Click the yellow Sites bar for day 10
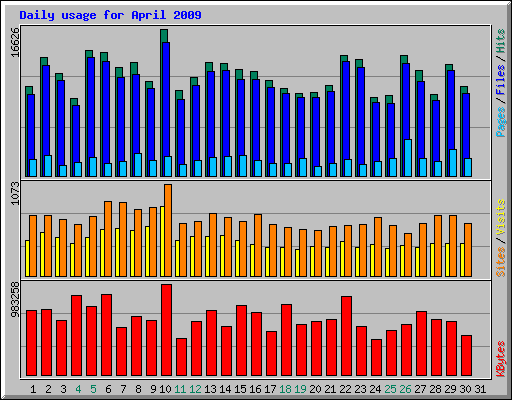 (x=162, y=241)
